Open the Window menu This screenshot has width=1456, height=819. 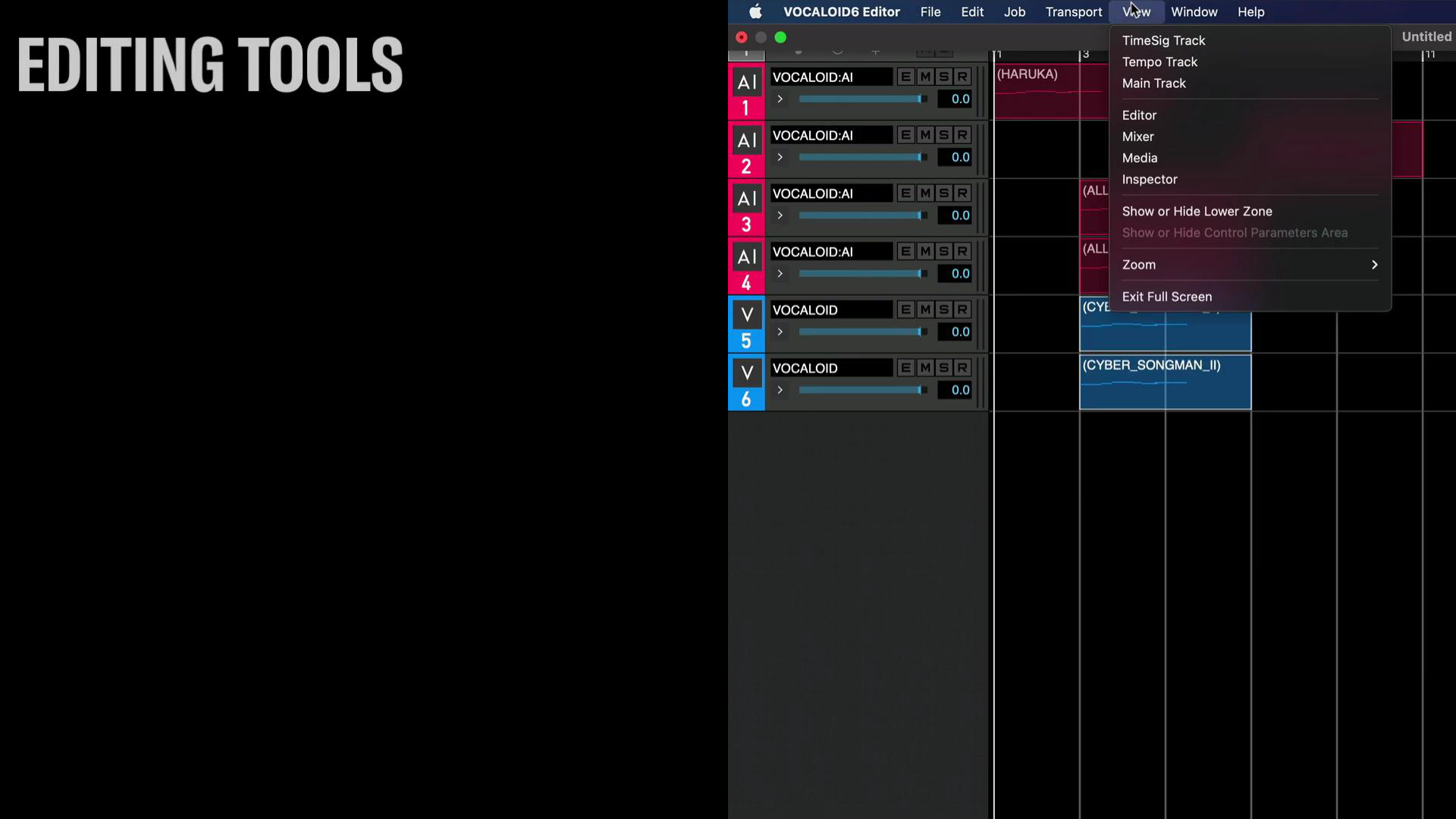pyautogui.click(x=1194, y=12)
